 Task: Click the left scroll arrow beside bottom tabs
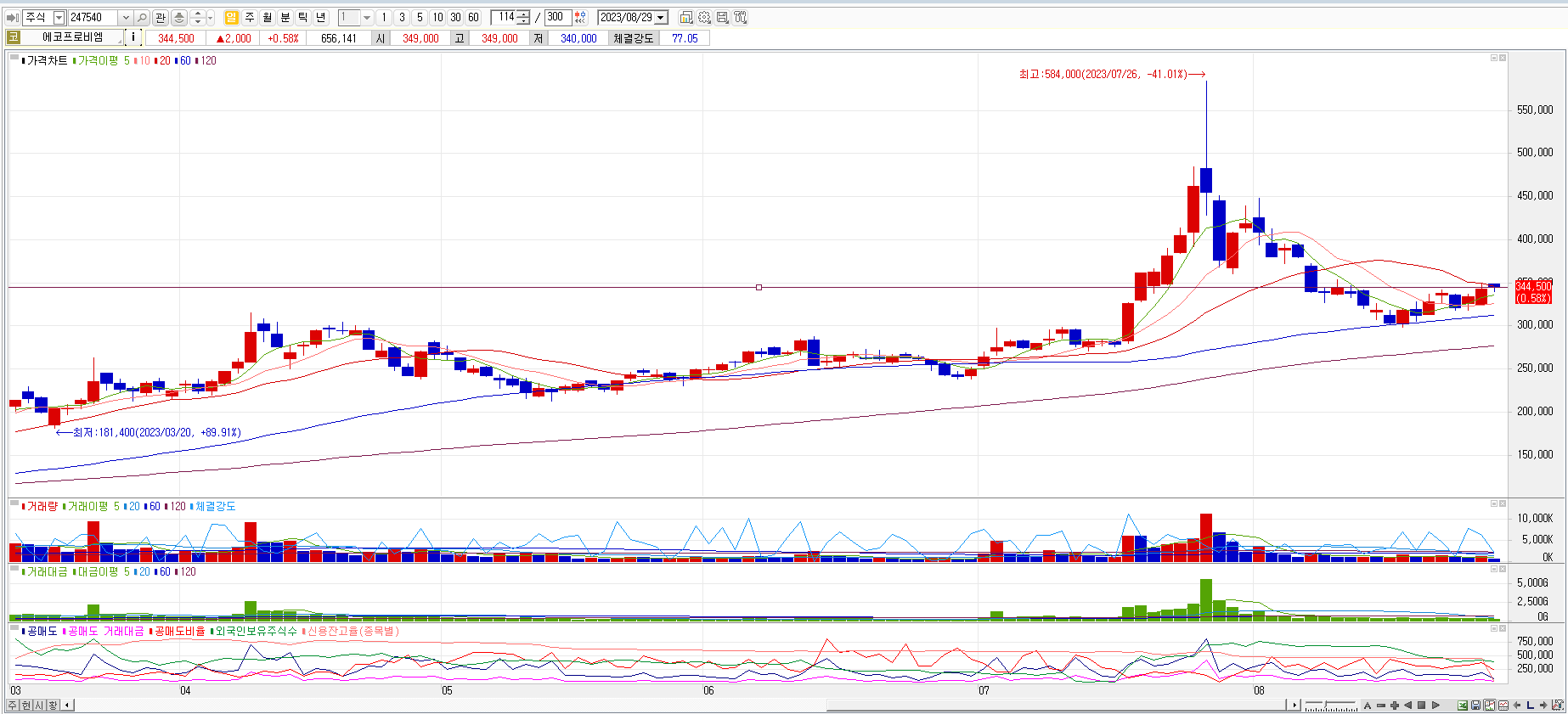[68, 705]
